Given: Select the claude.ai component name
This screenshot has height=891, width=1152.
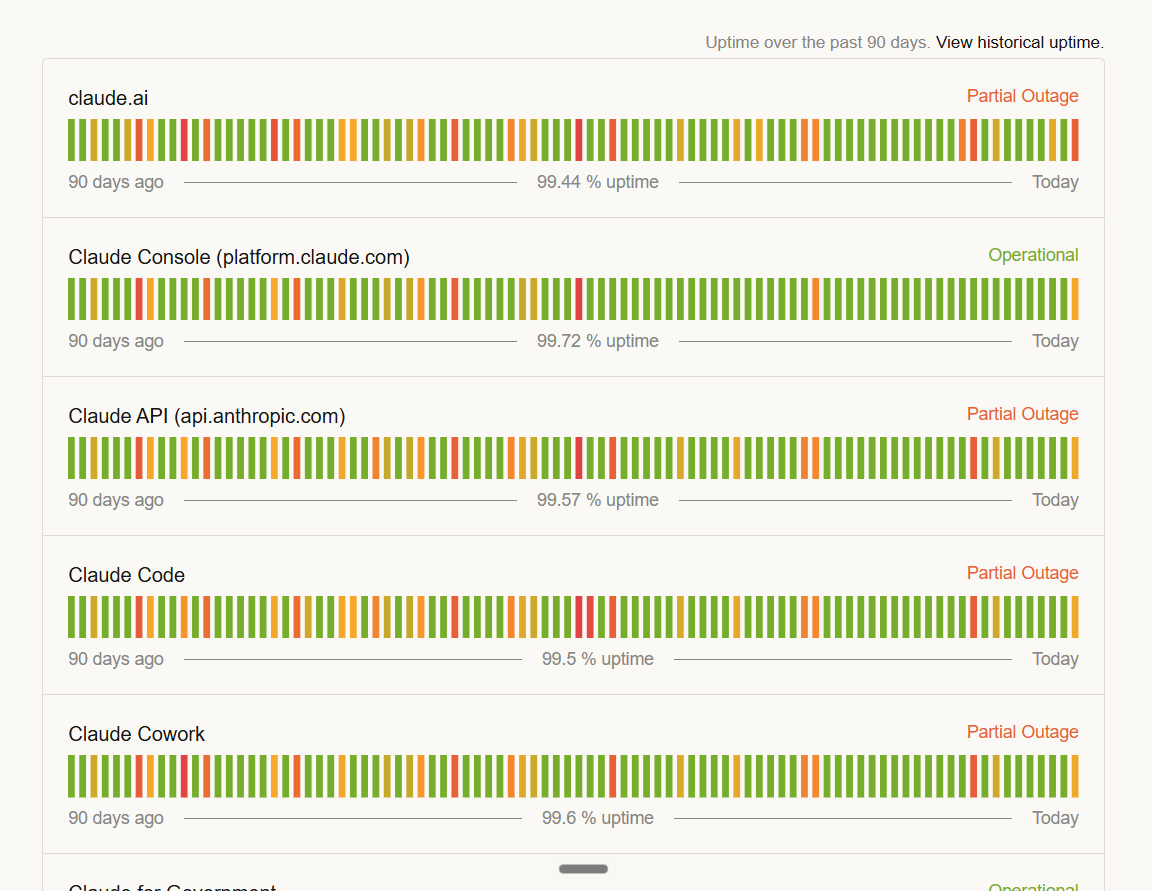Looking at the screenshot, I should coord(108,98).
